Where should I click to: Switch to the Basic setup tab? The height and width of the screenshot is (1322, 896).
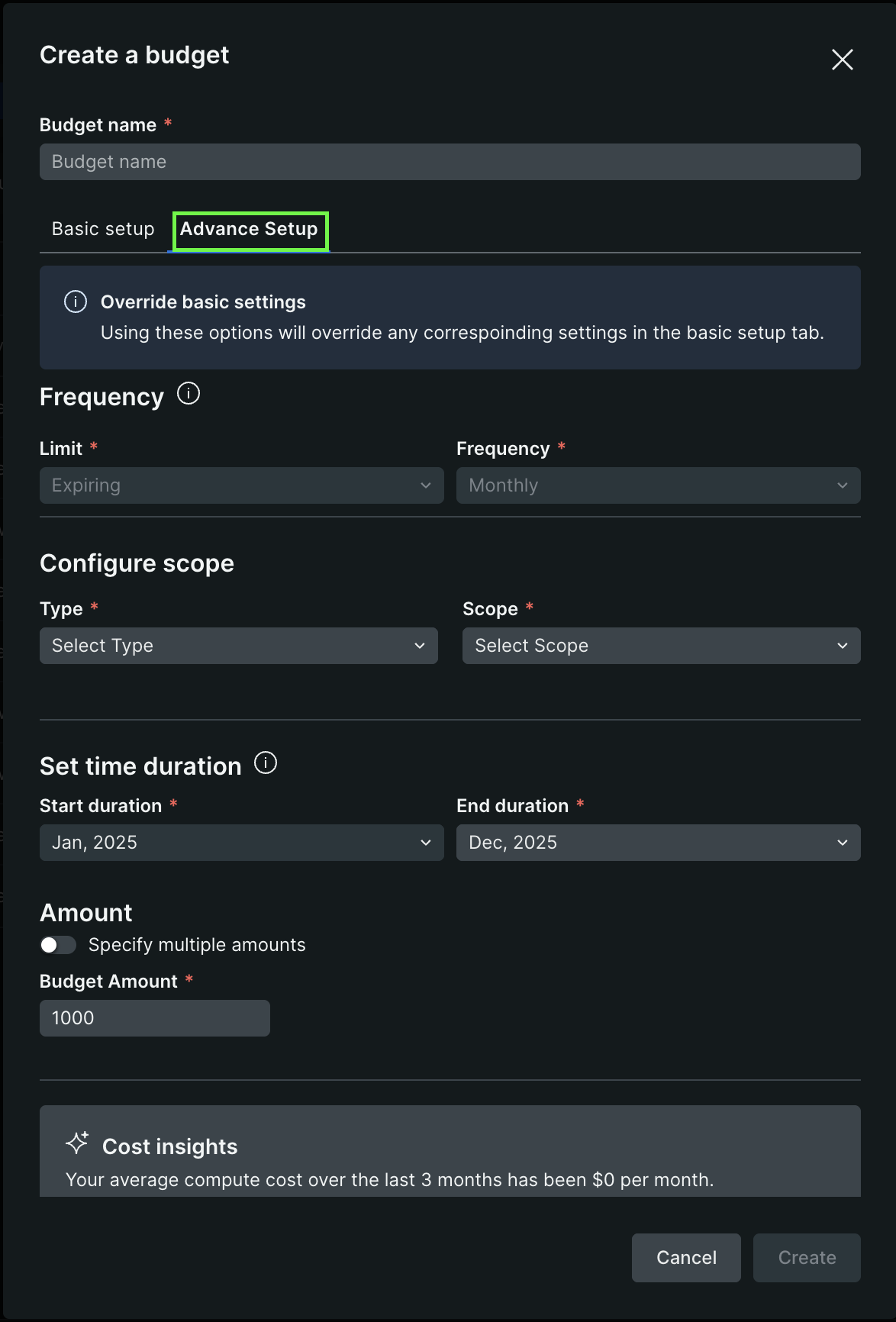(103, 229)
